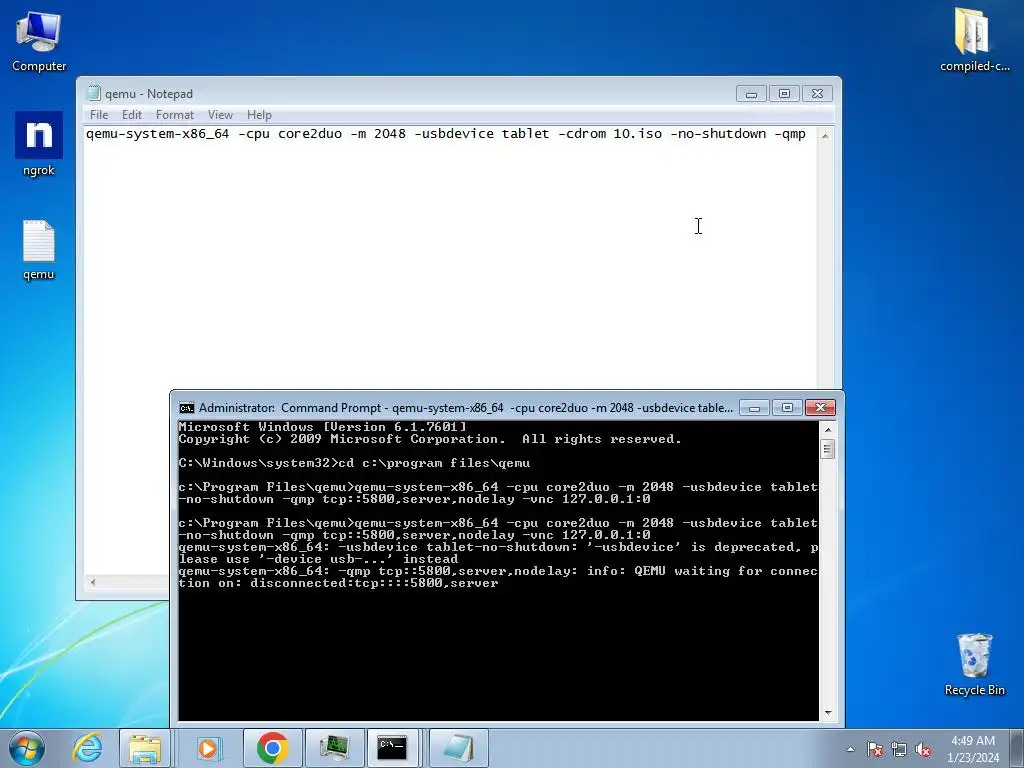Switch to the Command Prompt taskbar button
The height and width of the screenshot is (768, 1024).
pos(392,748)
